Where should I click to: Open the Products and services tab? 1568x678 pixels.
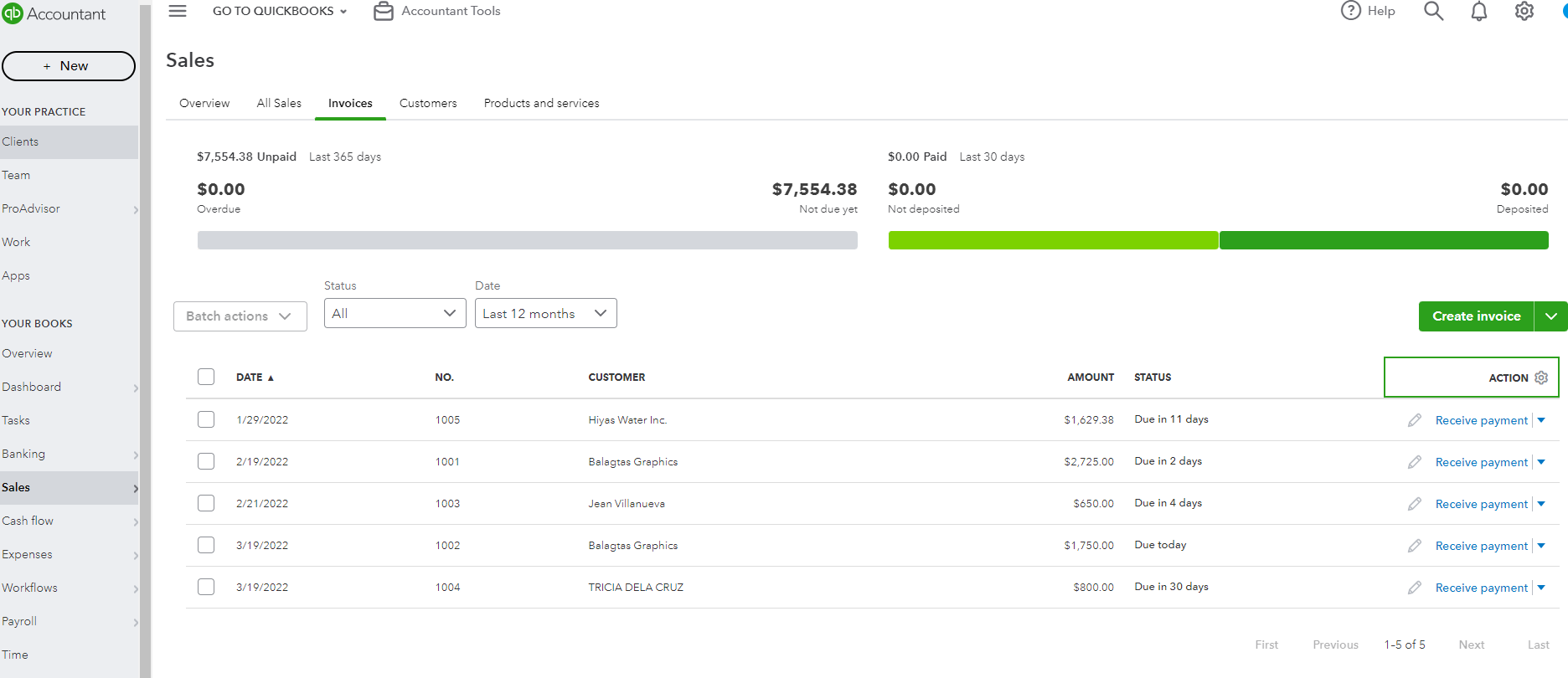point(541,103)
